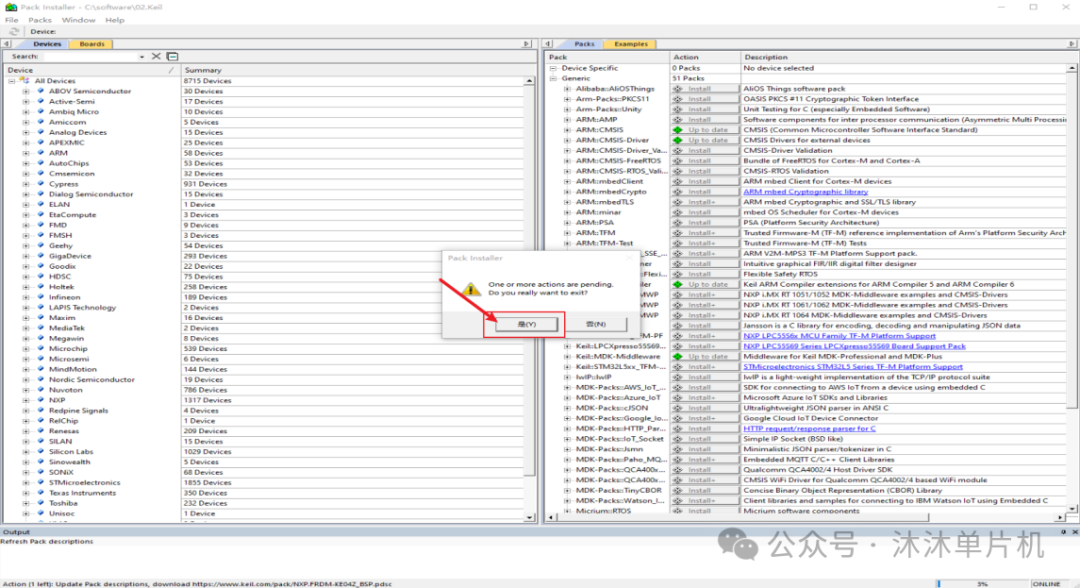
Task: Click the green up-to-date icon for ARM::CMSIS
Action: pos(678,130)
